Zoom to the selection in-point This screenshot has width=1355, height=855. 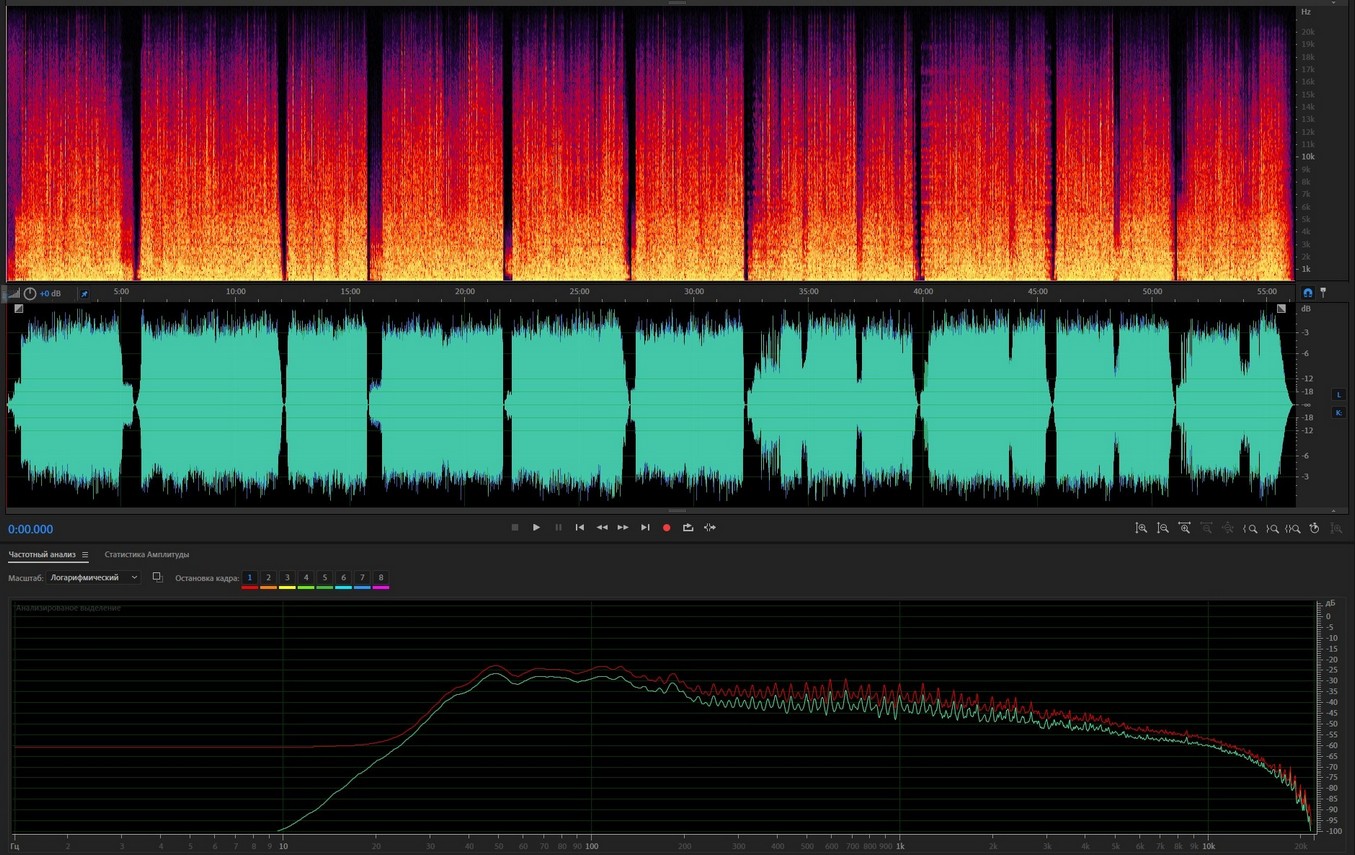tap(1250, 528)
